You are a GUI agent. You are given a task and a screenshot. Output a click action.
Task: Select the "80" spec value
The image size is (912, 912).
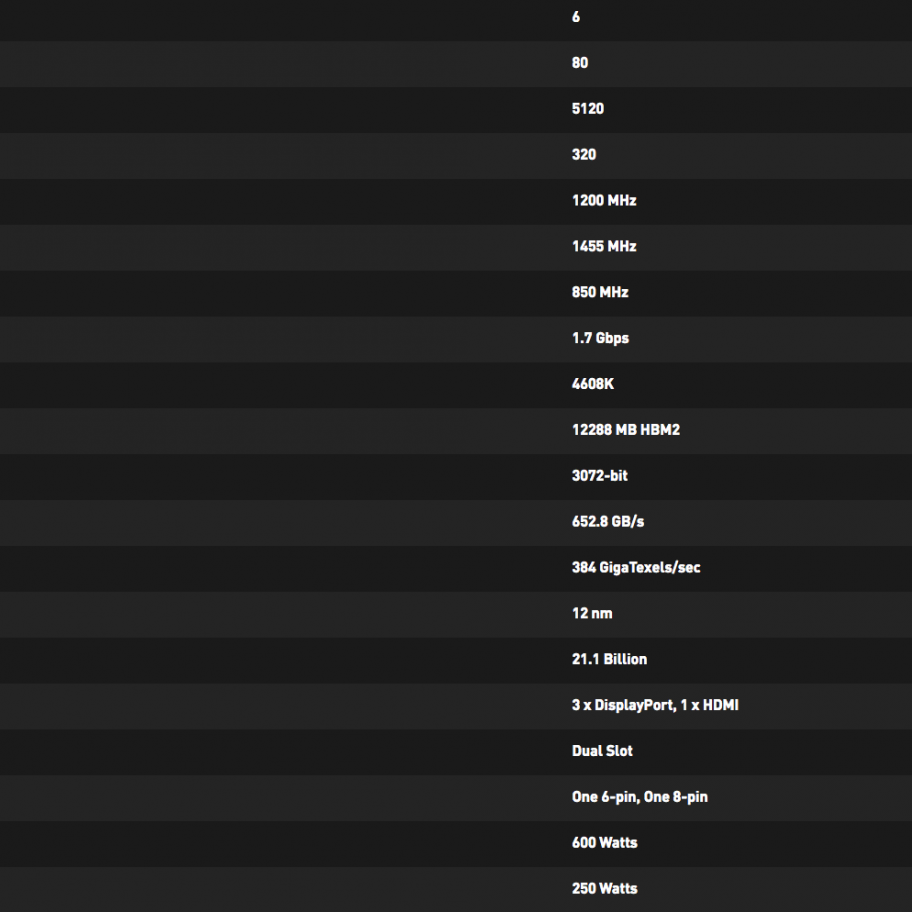pos(580,63)
